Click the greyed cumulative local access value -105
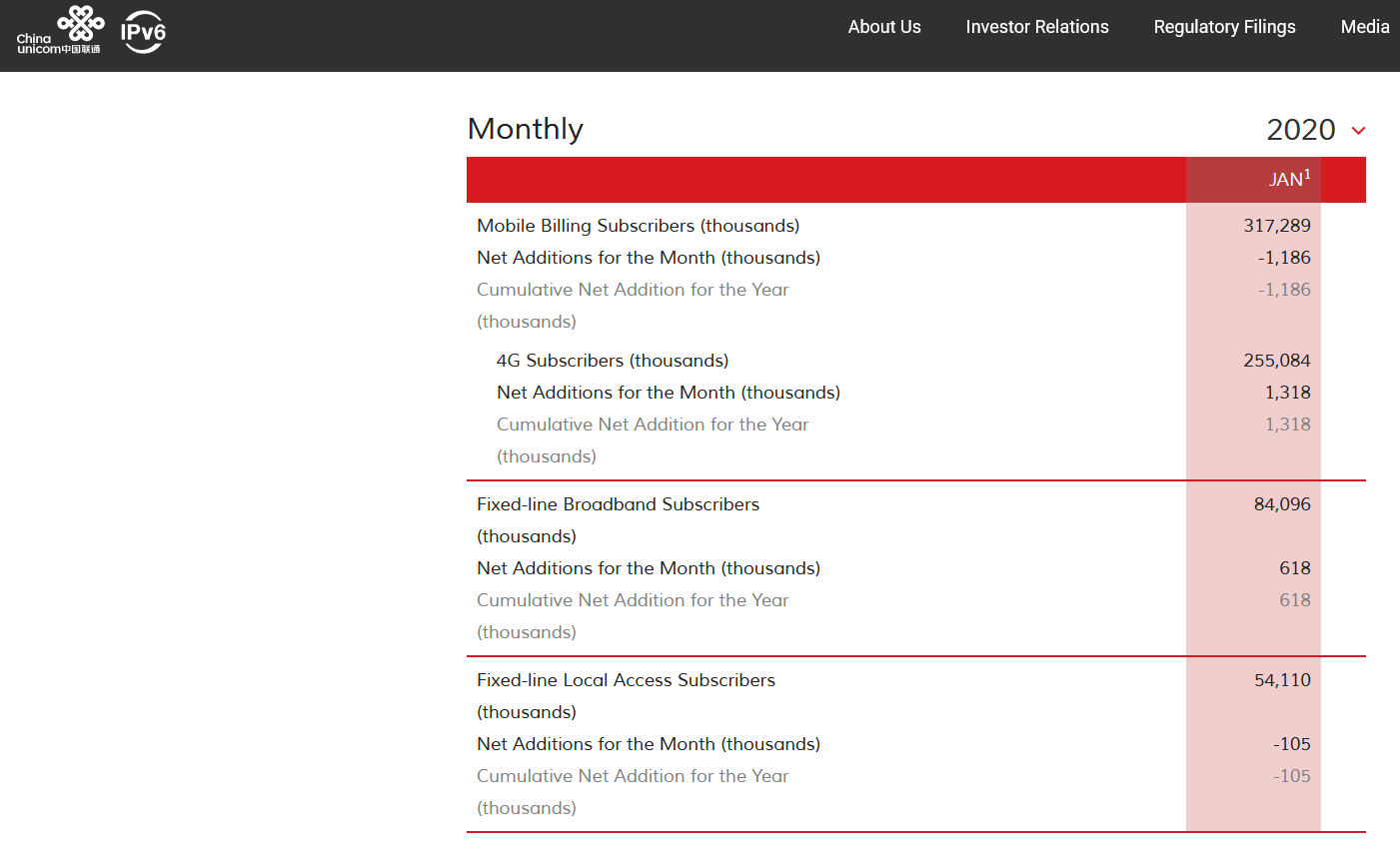The height and width of the screenshot is (850, 1400). (x=1292, y=776)
